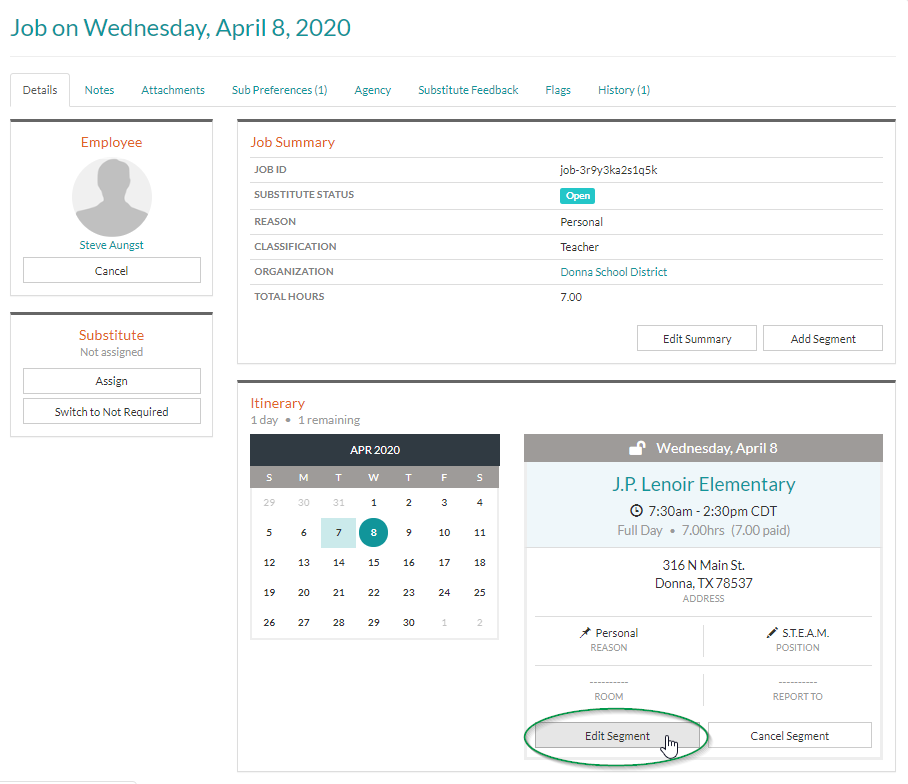The width and height of the screenshot is (908, 784).
Task: Open J.P. Lenoir Elementary link
Action: 704,484
